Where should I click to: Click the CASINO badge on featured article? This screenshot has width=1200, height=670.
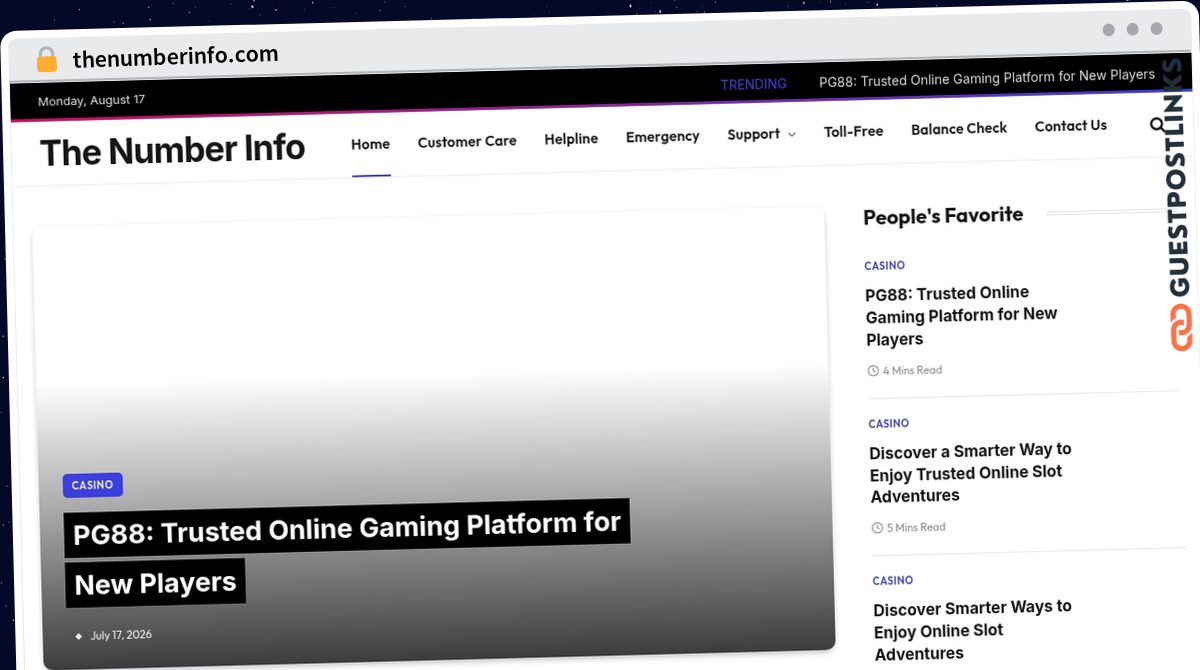92,485
